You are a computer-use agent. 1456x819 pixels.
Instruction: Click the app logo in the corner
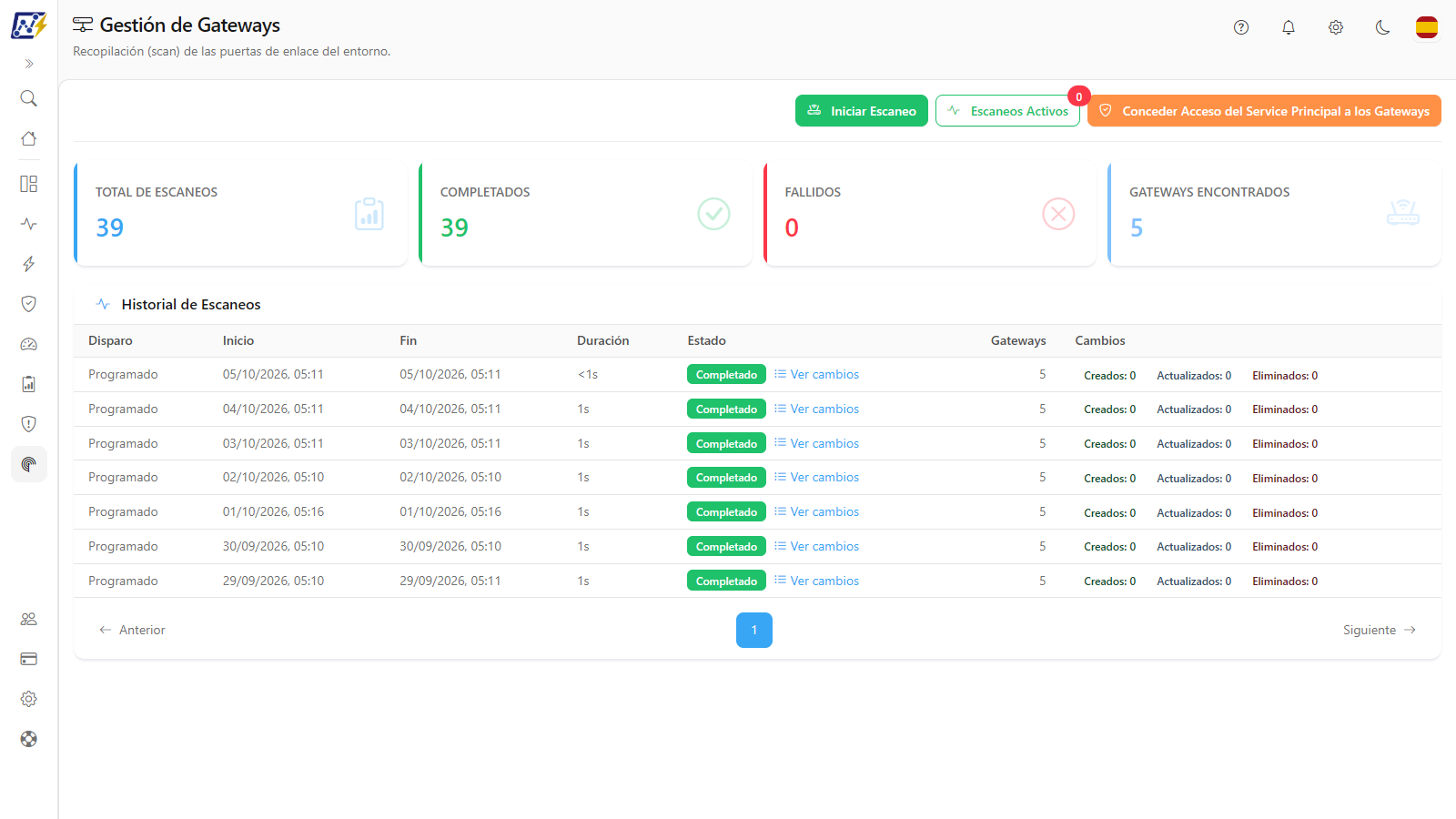[29, 25]
